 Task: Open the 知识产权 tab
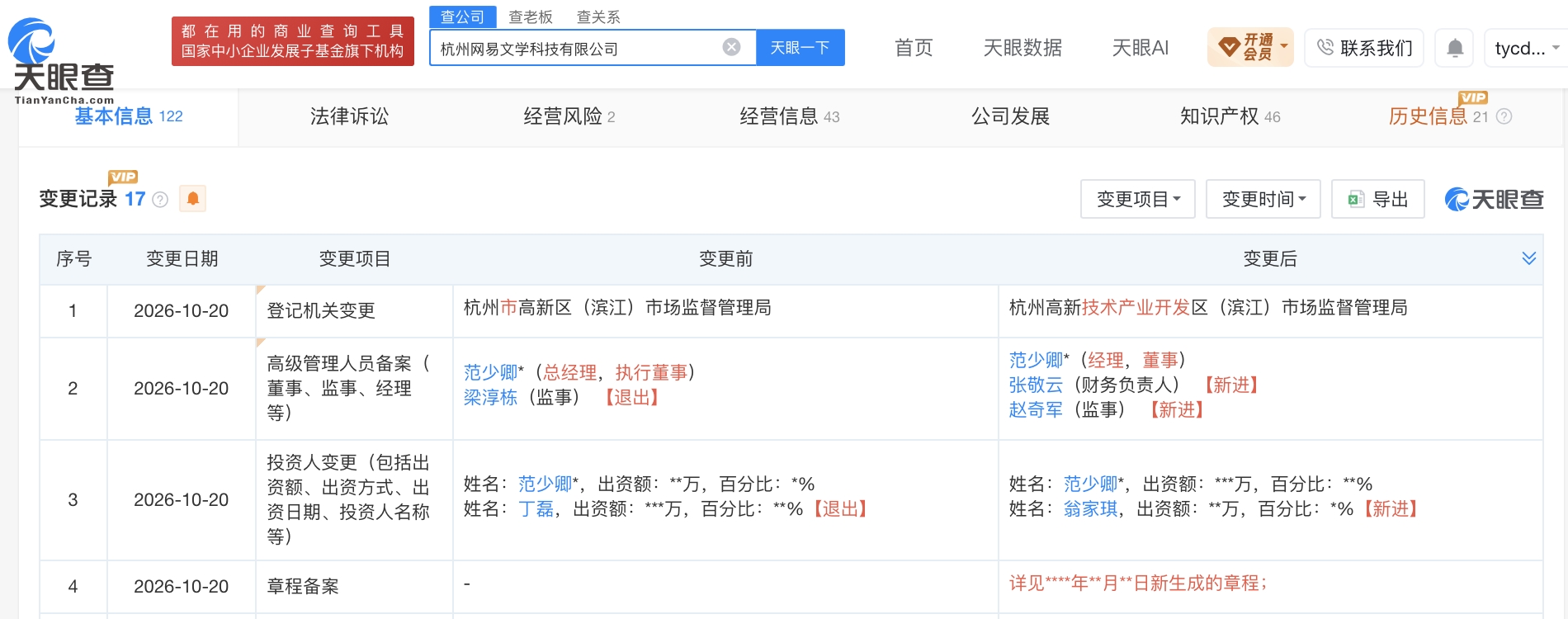pyautogui.click(x=1230, y=116)
